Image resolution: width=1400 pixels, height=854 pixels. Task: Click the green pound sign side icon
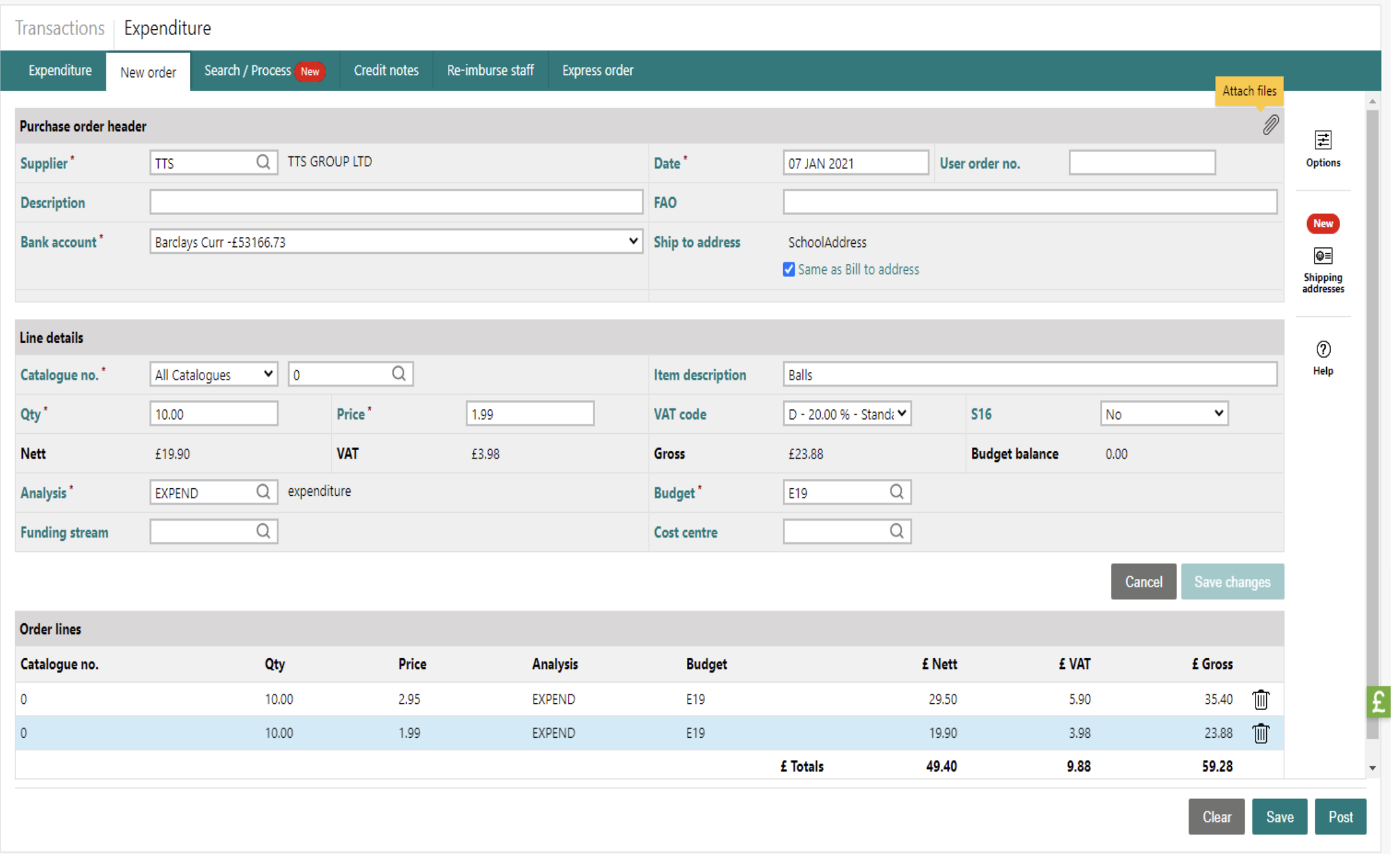click(x=1378, y=701)
